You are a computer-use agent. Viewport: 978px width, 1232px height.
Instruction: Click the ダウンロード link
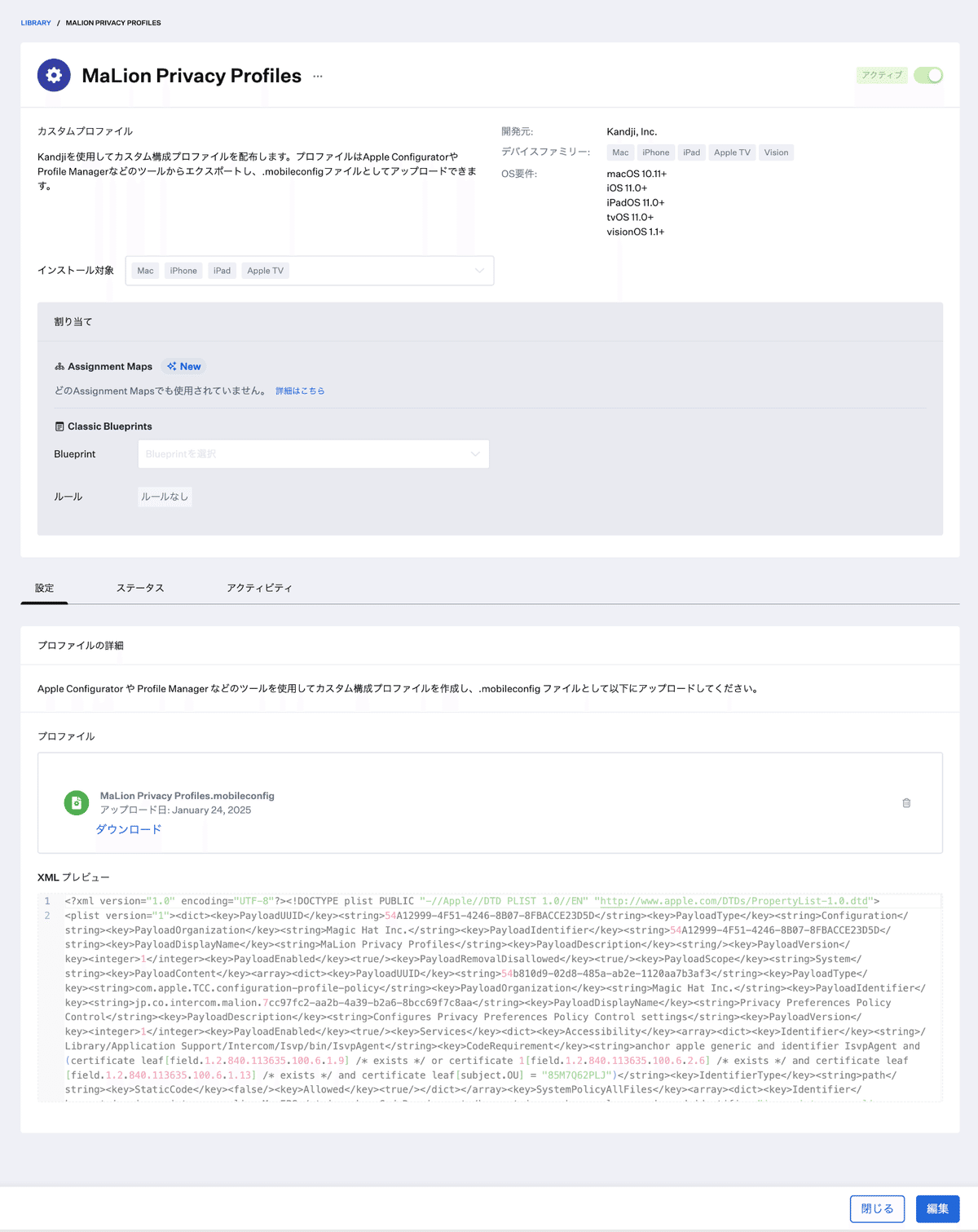point(128,828)
